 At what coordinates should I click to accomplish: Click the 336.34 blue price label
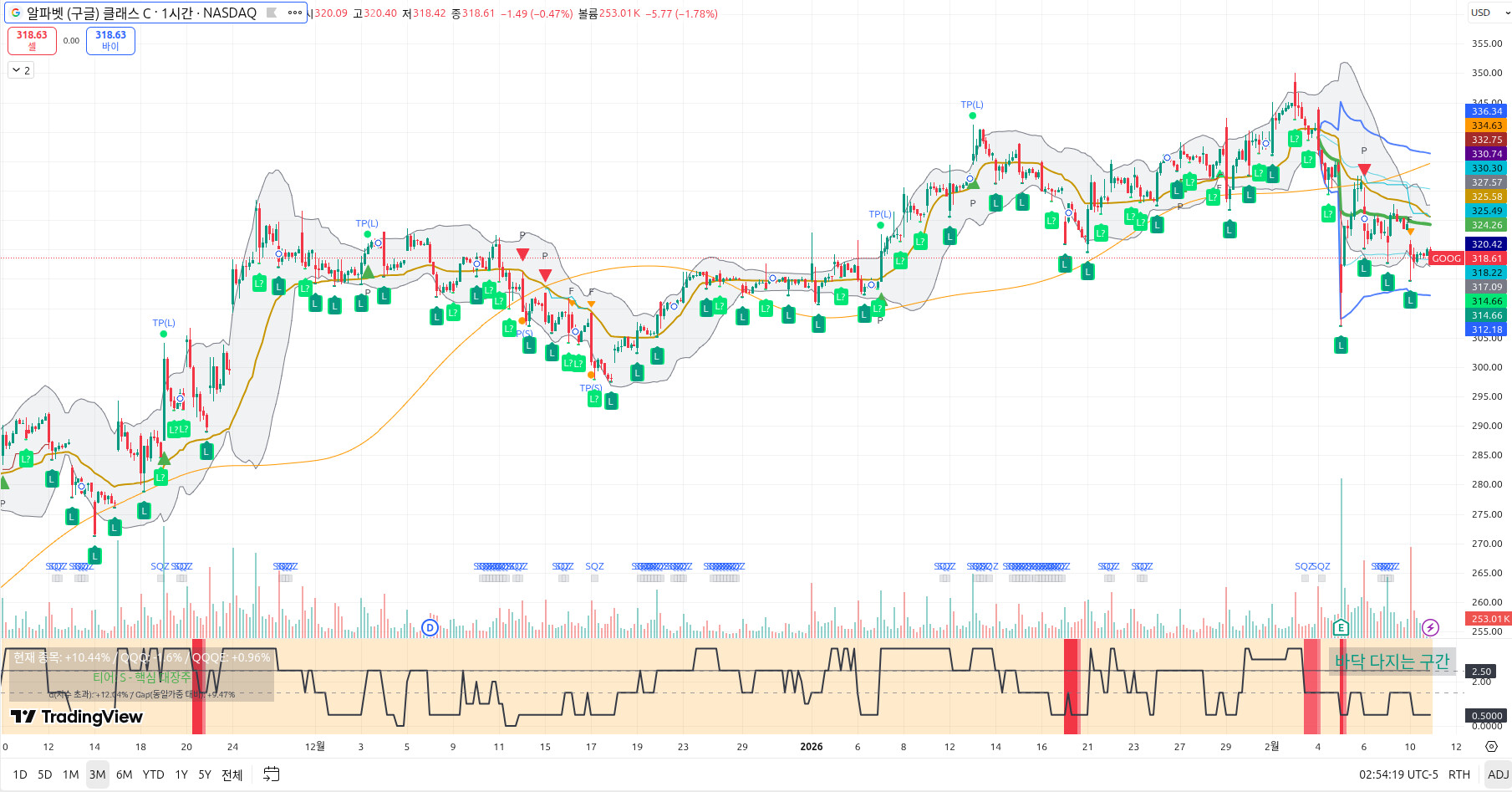coord(1486,111)
